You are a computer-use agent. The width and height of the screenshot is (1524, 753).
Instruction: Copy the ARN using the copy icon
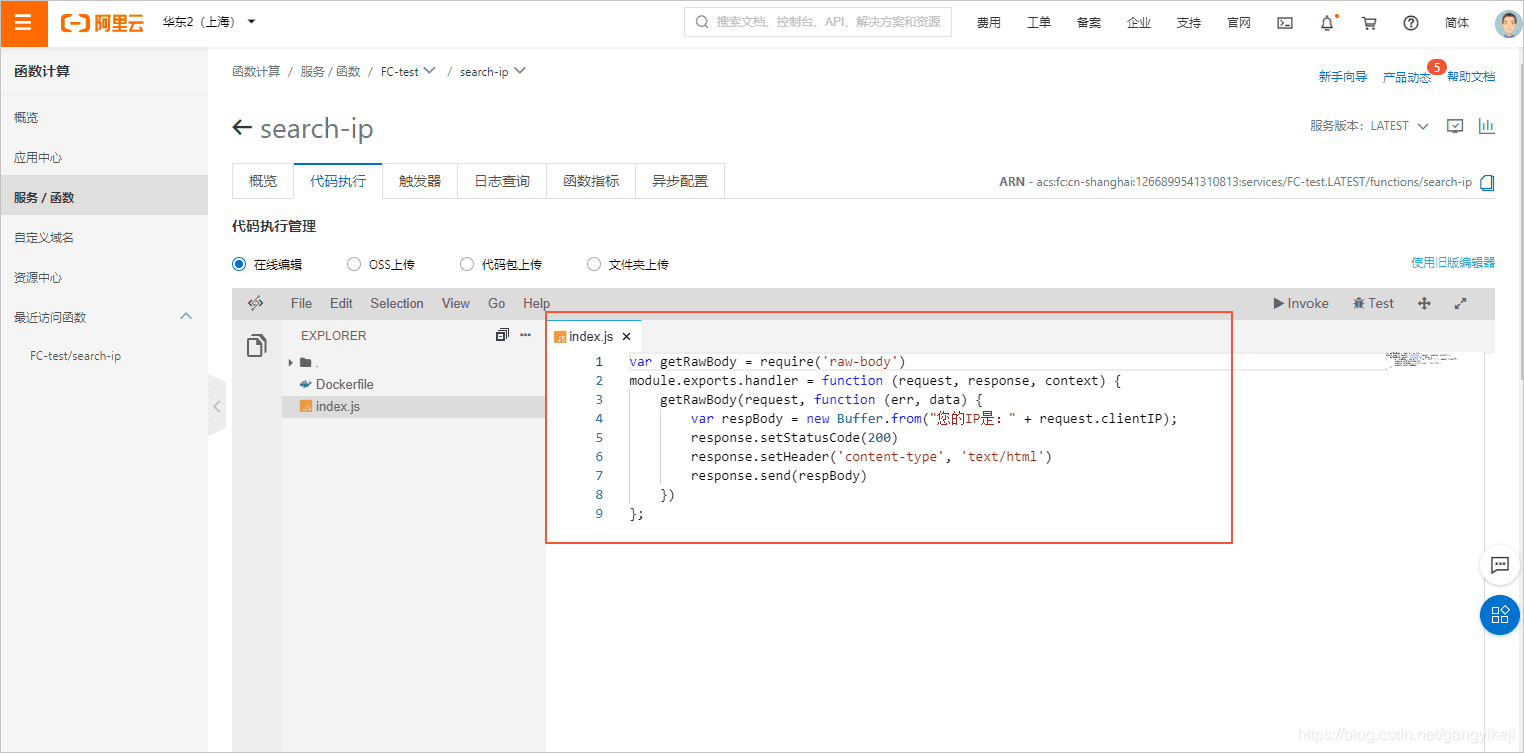click(x=1487, y=182)
